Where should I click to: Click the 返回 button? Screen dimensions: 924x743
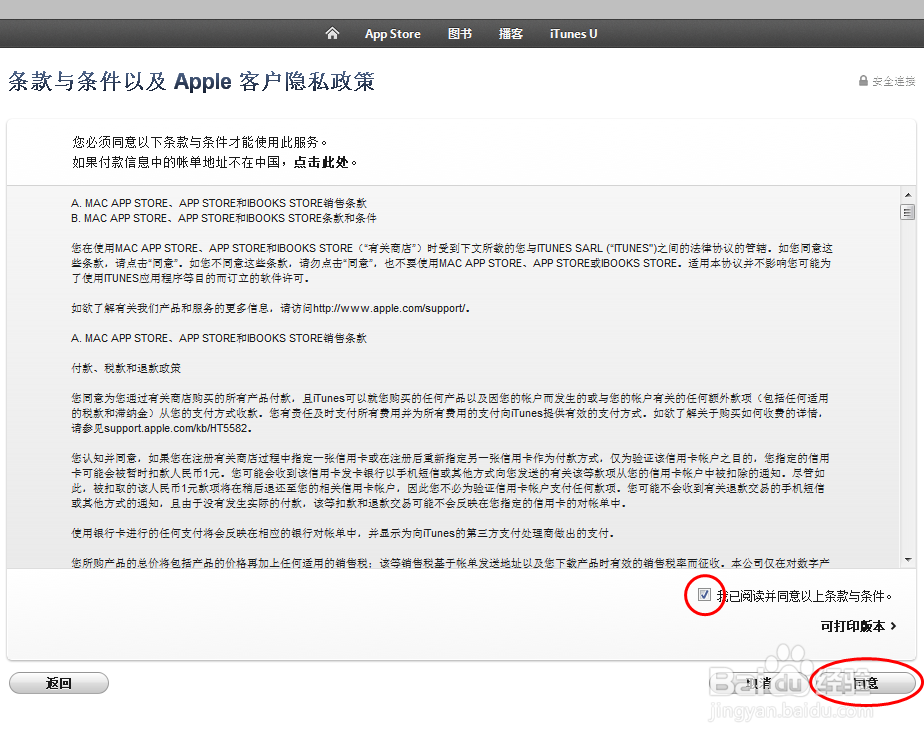[59, 683]
